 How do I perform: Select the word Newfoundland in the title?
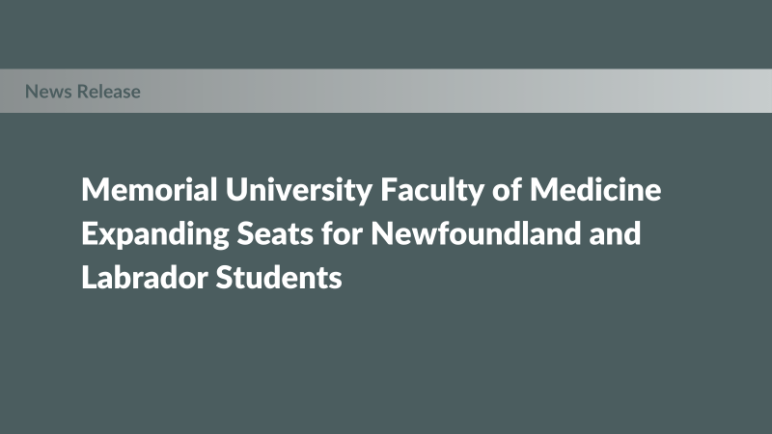click(x=476, y=234)
